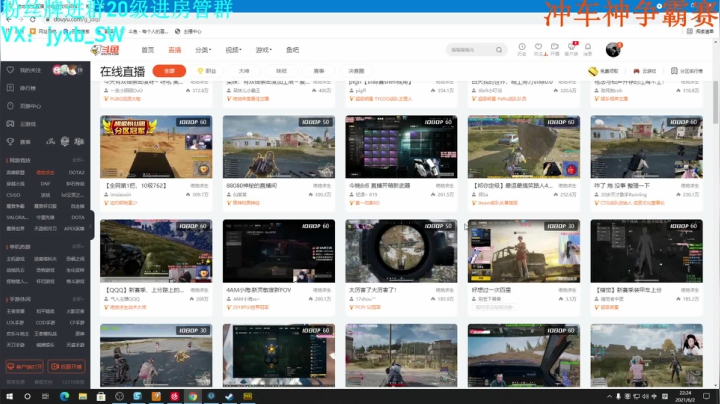Expand the 分类 dropdown menu
Viewport: 720px width, 404px height.
coord(203,50)
